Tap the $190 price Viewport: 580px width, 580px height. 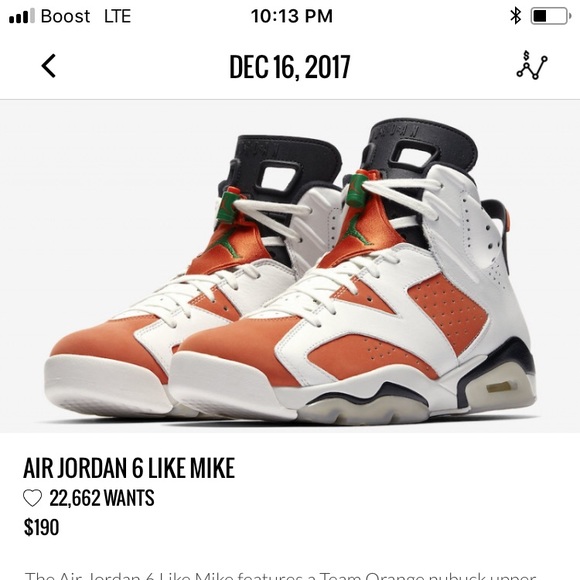[41, 527]
